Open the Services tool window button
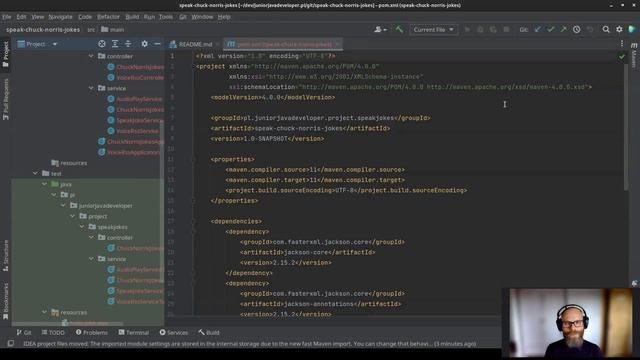 173,333
